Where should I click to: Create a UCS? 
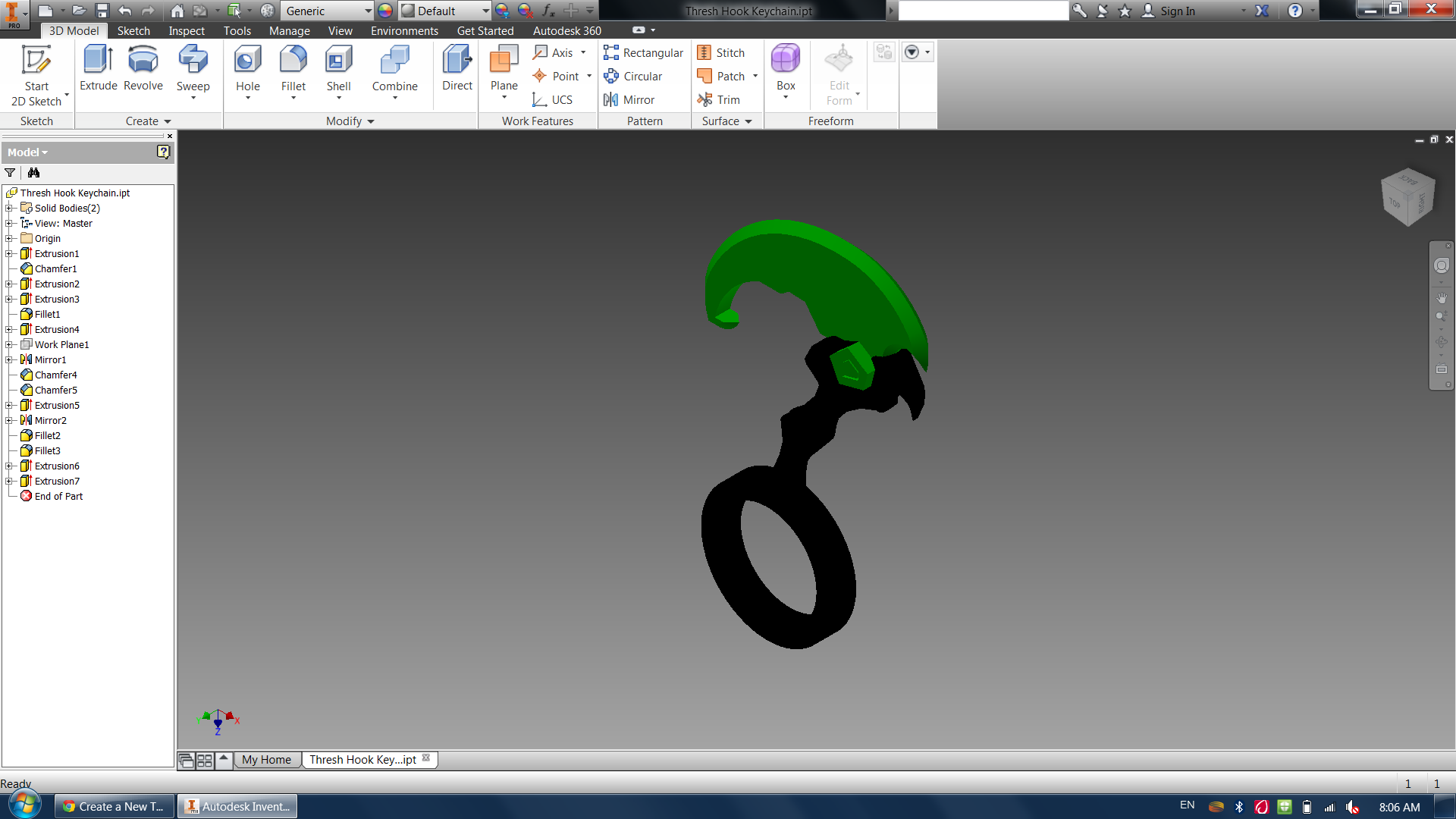coord(553,99)
